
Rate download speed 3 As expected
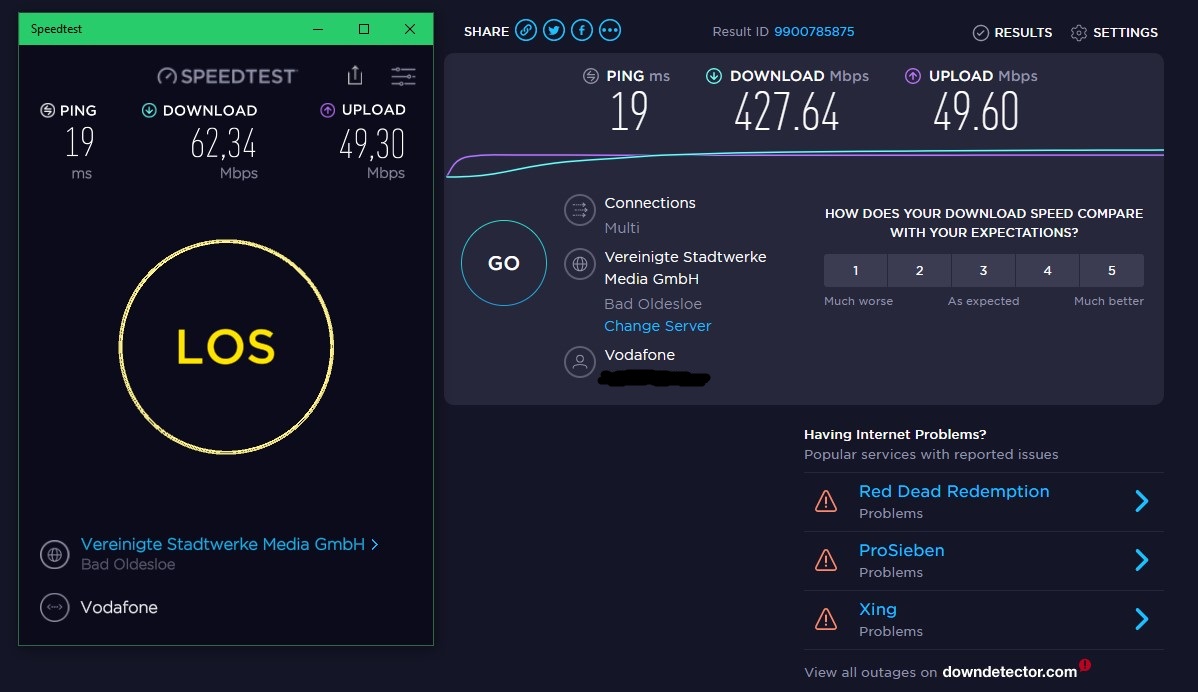coord(983,270)
